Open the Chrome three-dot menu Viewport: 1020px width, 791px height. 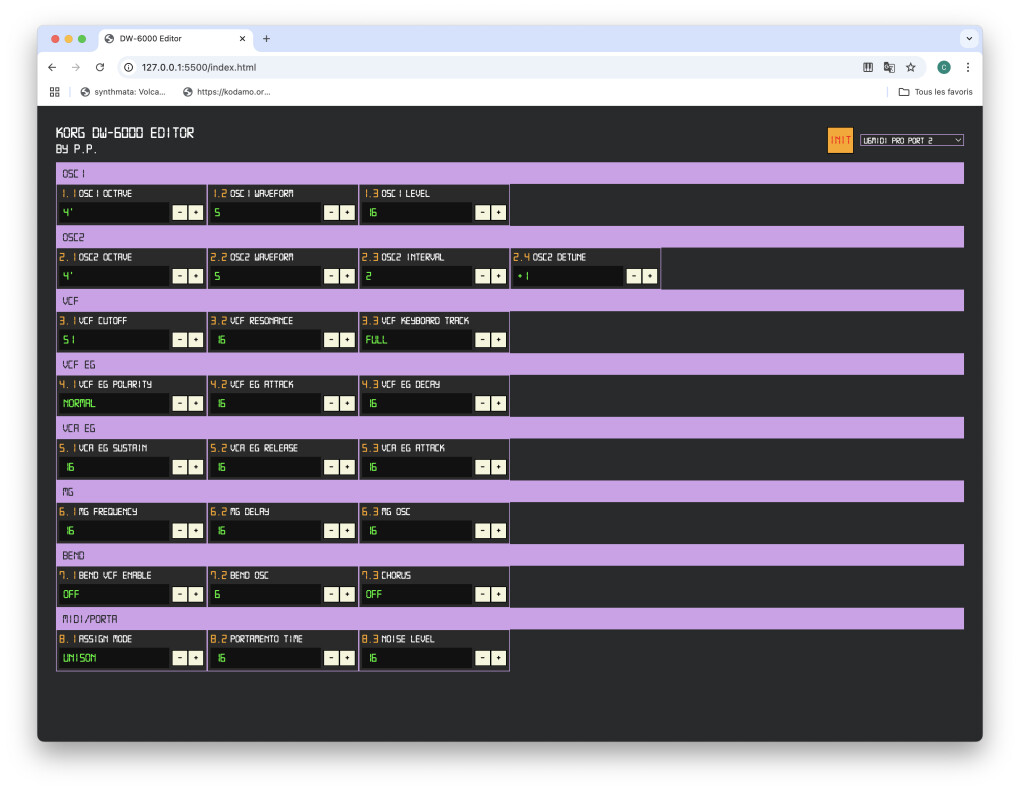[x=968, y=67]
